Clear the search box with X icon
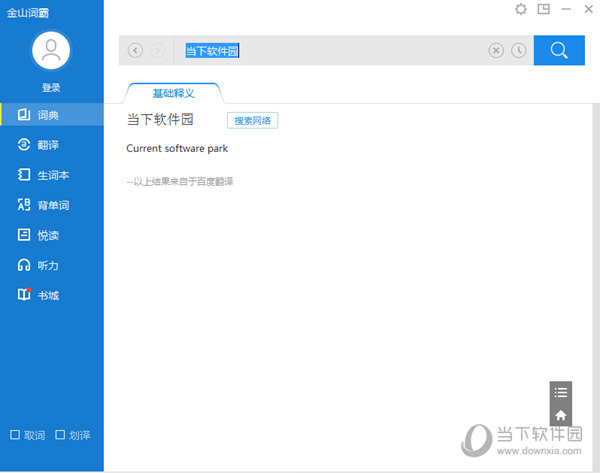The width and height of the screenshot is (600, 473). (496, 50)
